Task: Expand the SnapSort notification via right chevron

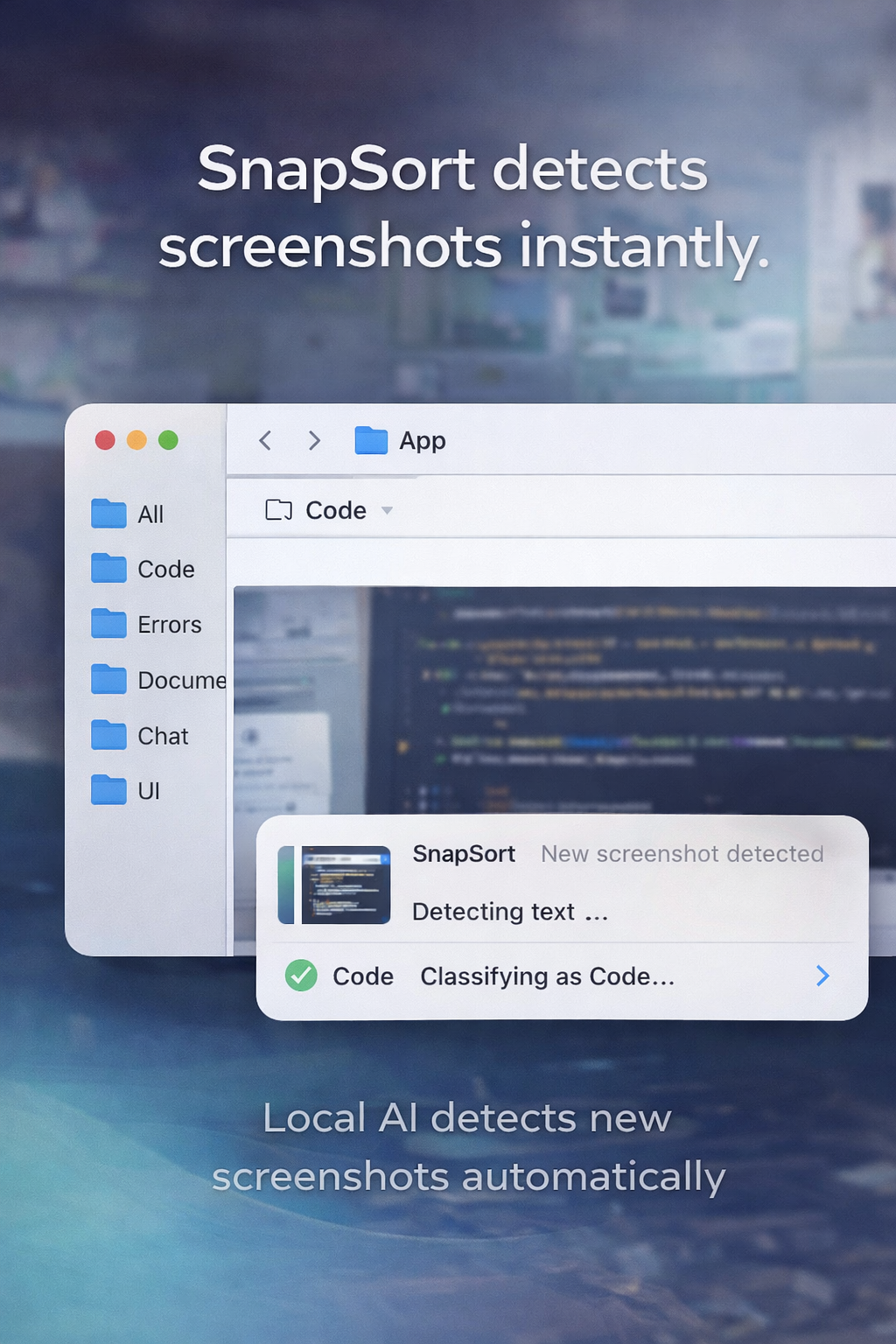Action: point(821,976)
